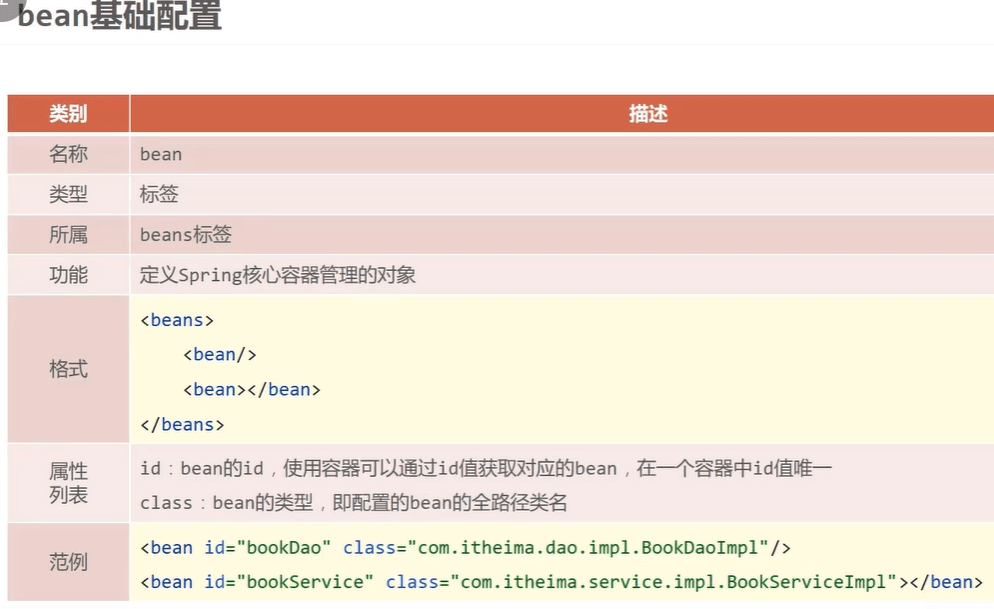Screen dimensions: 994x609
Task: Click the 范例 row label
Action: pyautogui.click(x=68, y=562)
